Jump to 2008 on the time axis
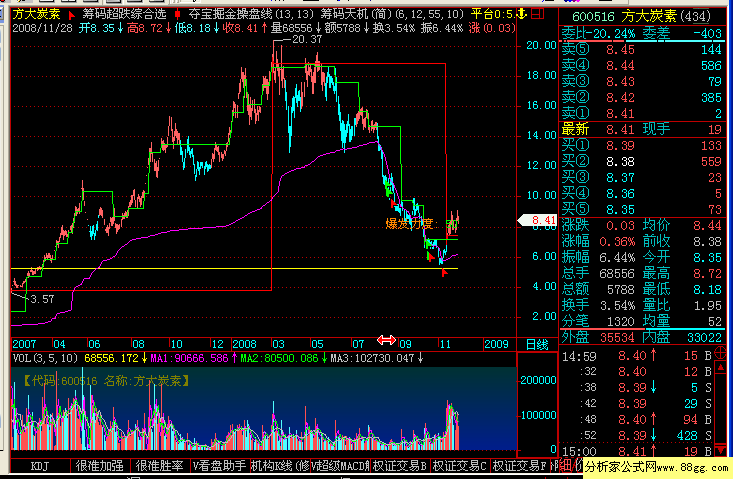This screenshot has width=733, height=479. coord(244,344)
